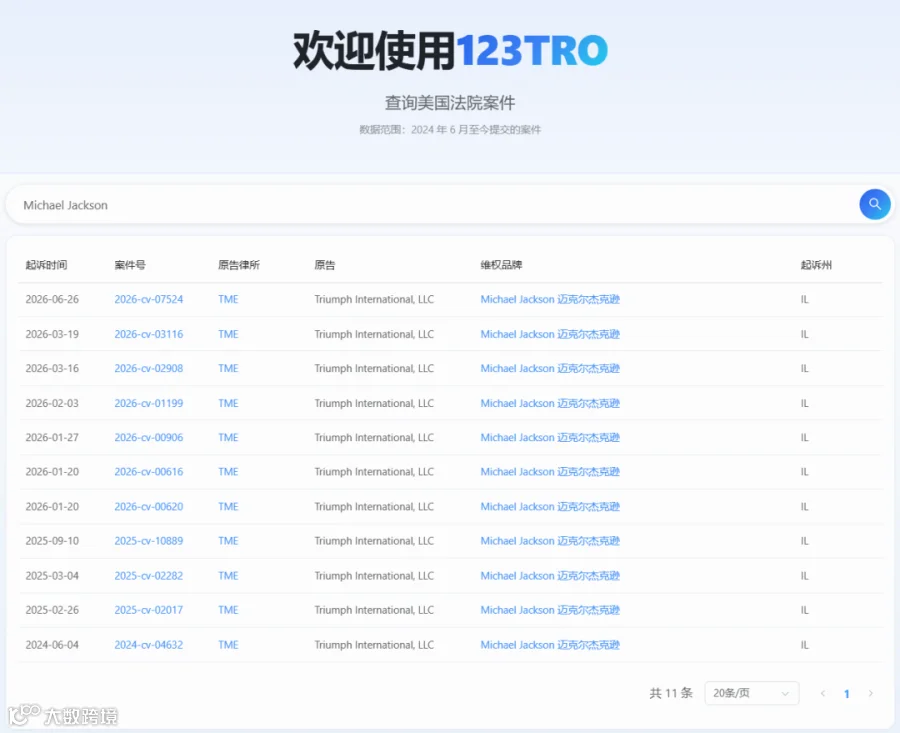This screenshot has width=900, height=733.
Task: Select page number 1
Action: coord(847,694)
